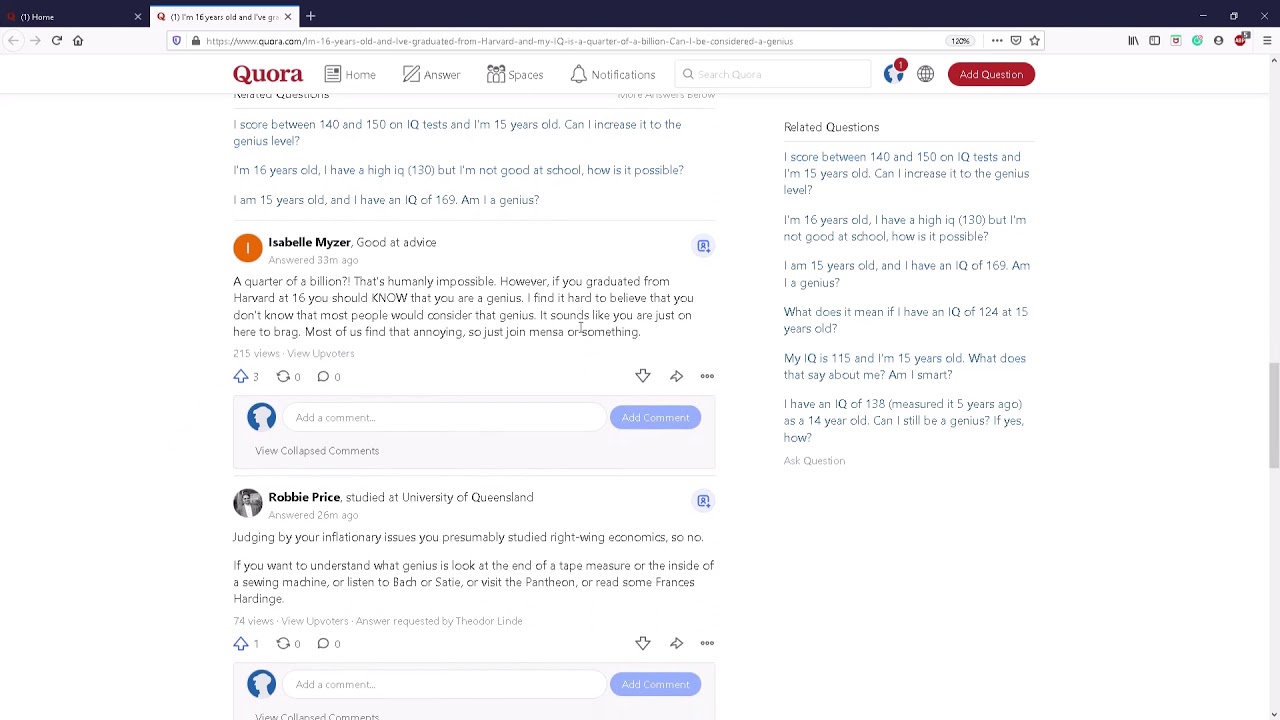Click Add Comment for Isabelle Myzer's answer
The width and height of the screenshot is (1280, 720).
coord(655,417)
